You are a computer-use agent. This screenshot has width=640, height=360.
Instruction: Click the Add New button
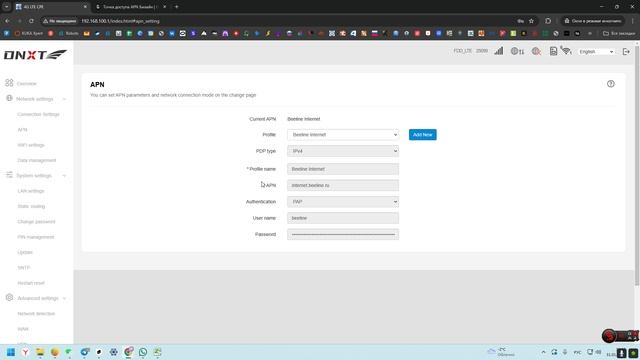coord(422,135)
